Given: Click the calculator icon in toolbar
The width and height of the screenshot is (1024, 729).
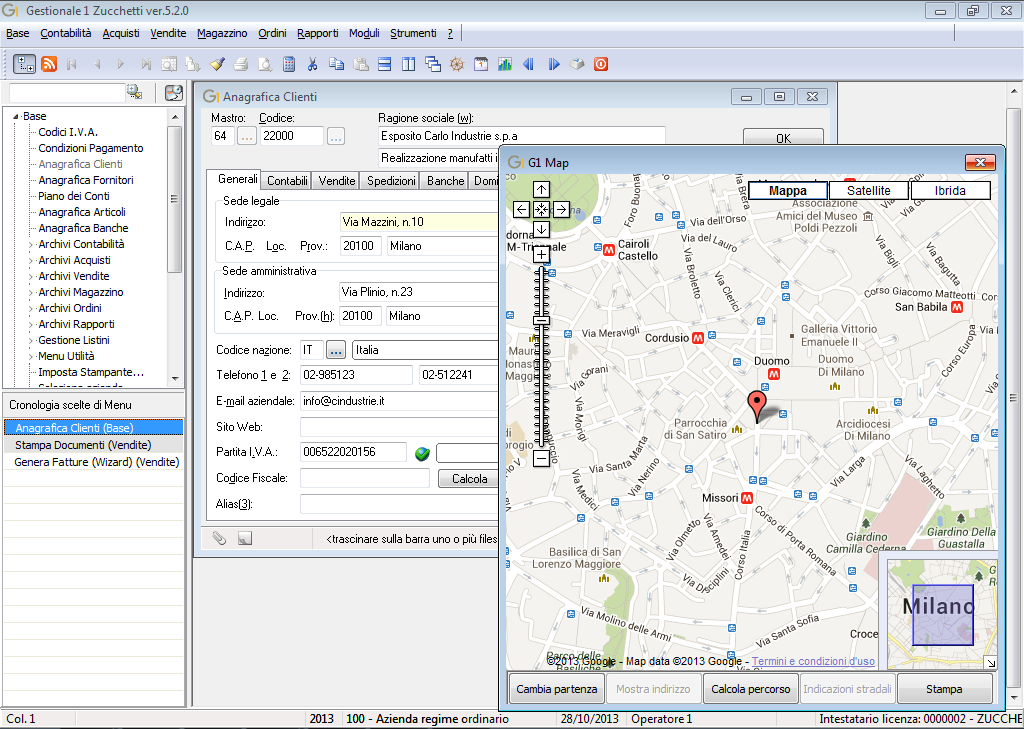Looking at the screenshot, I should [x=289, y=64].
